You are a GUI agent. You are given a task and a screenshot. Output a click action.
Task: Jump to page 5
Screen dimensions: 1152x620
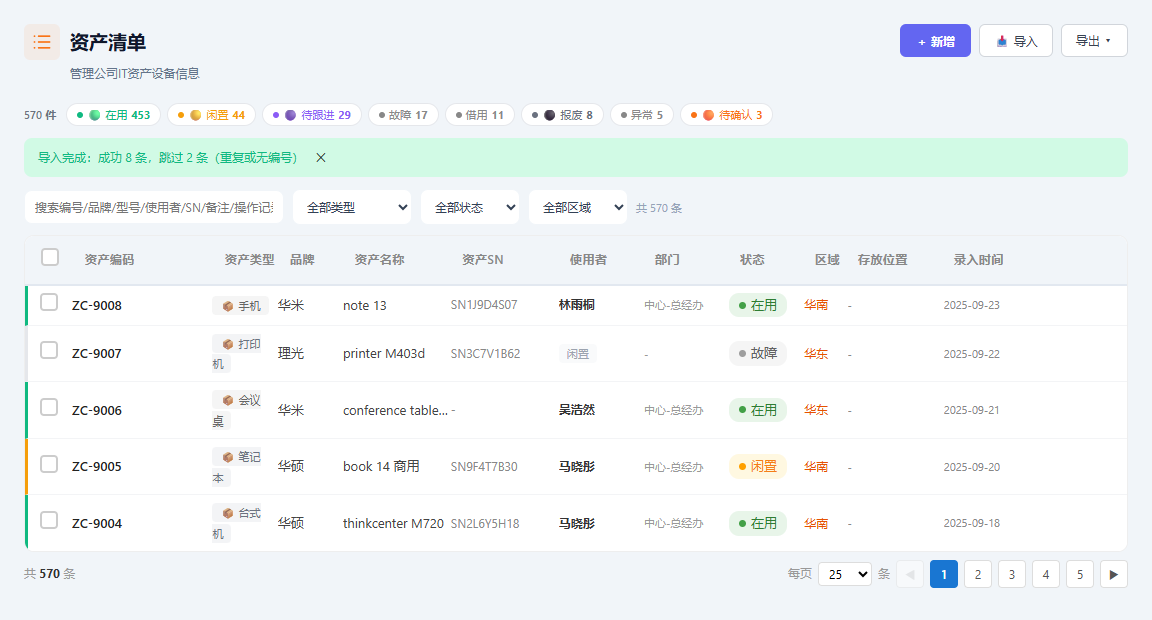[1080, 574]
